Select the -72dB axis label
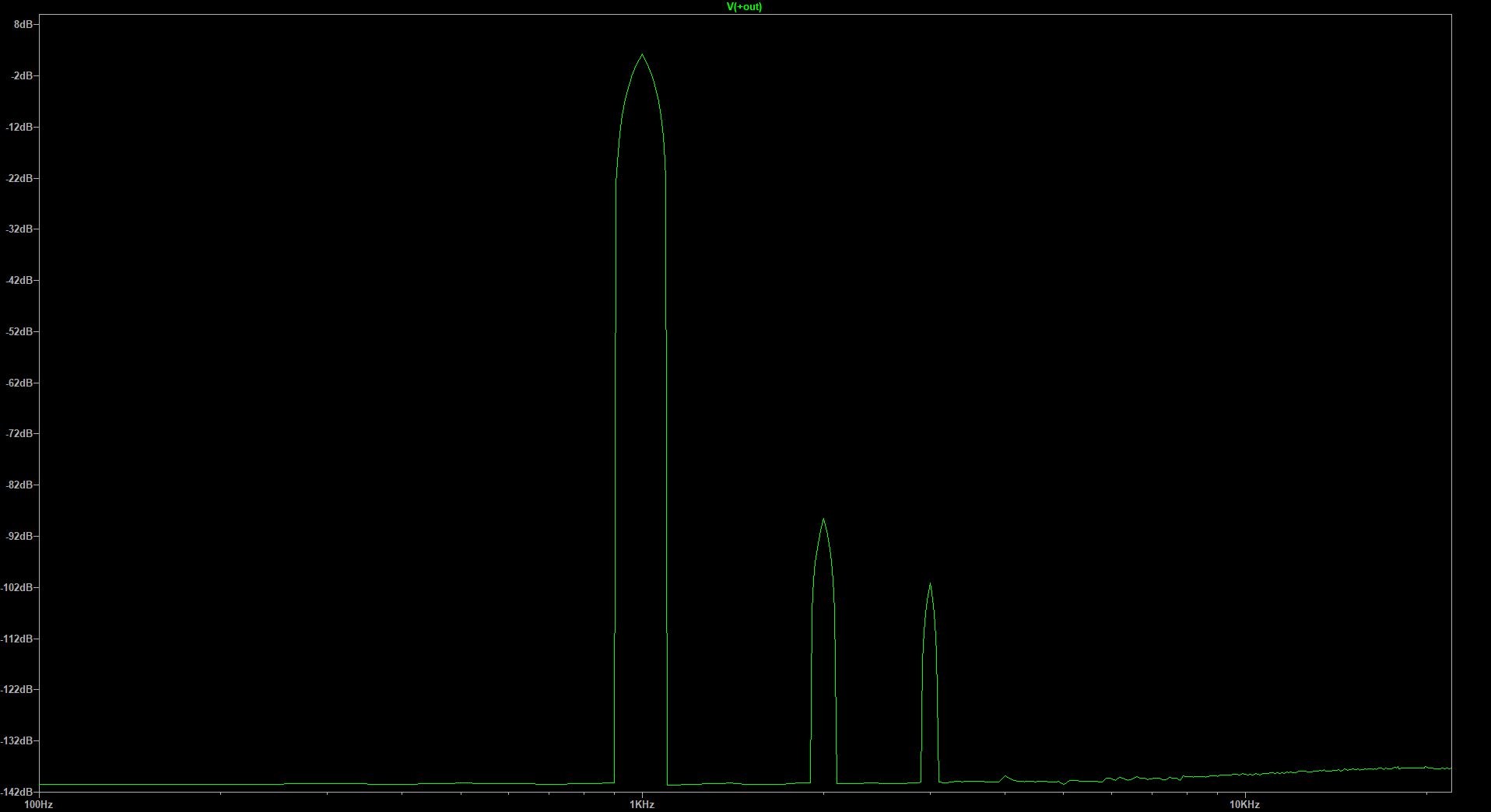1491x812 pixels. [19, 433]
